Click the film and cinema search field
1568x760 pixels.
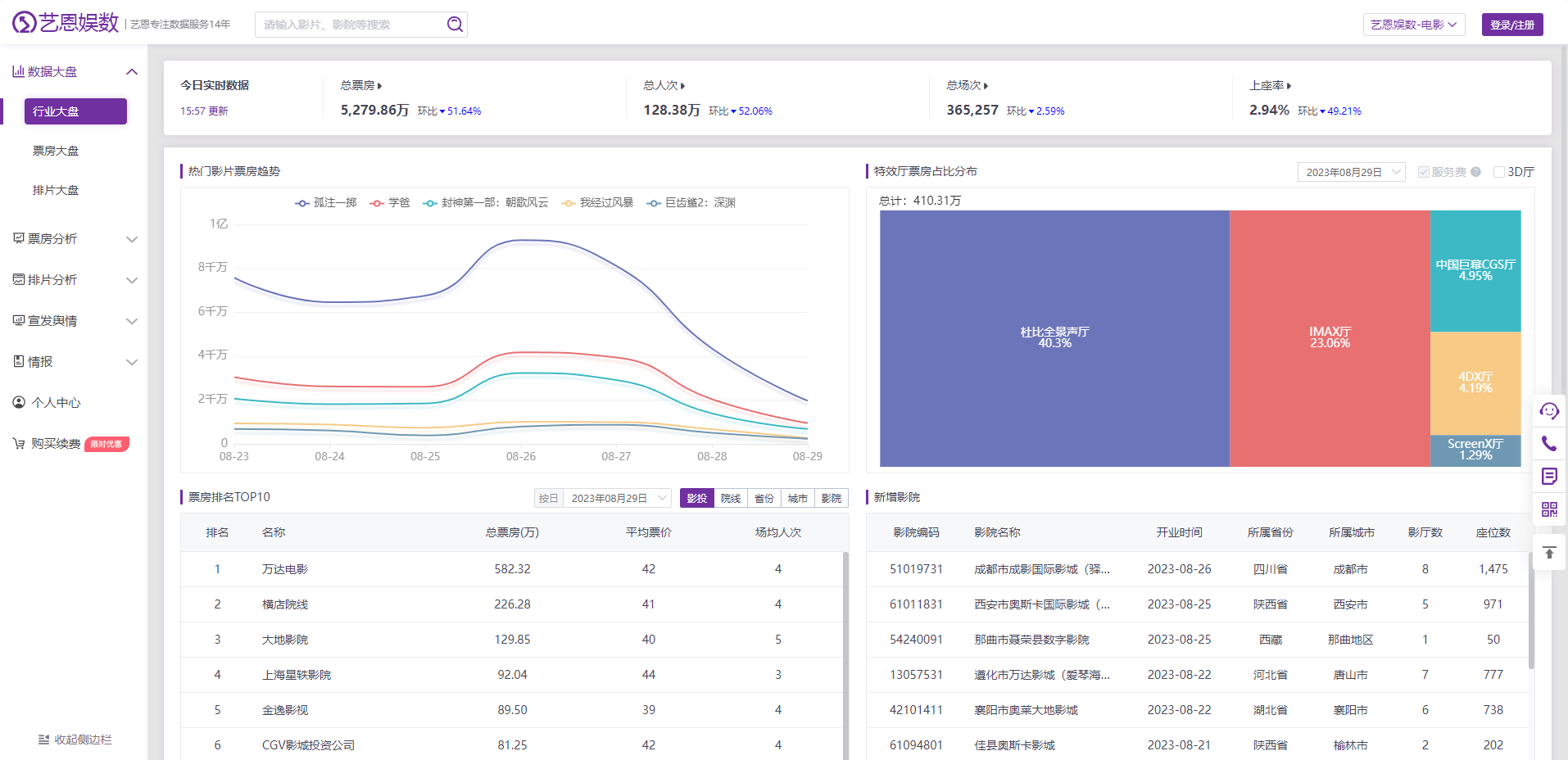coord(352,25)
